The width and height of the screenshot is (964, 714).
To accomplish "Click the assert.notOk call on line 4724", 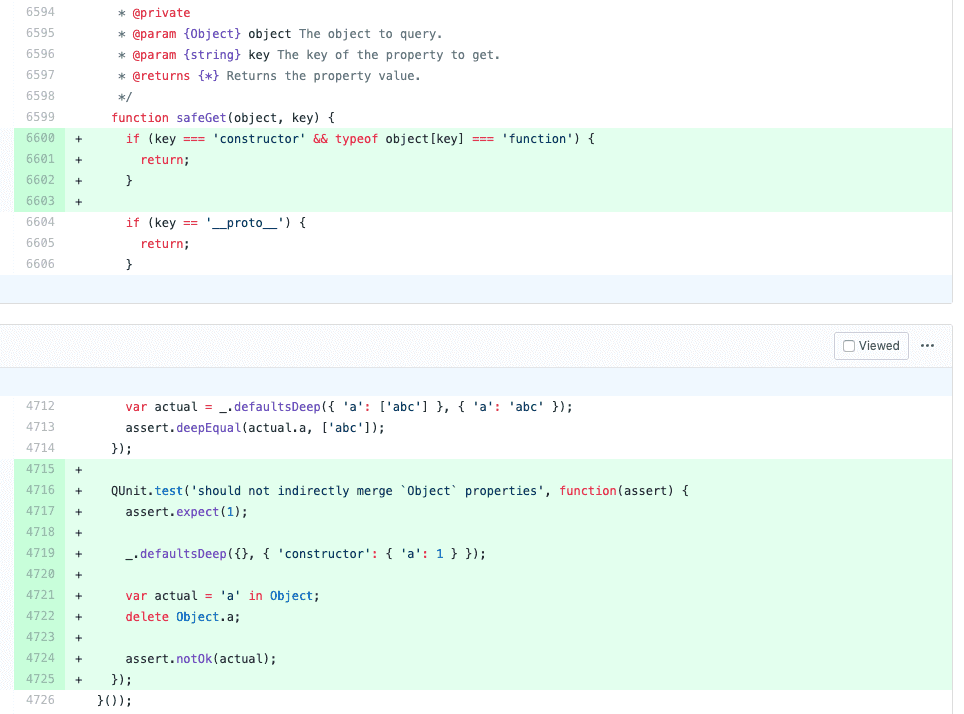I will [168, 659].
